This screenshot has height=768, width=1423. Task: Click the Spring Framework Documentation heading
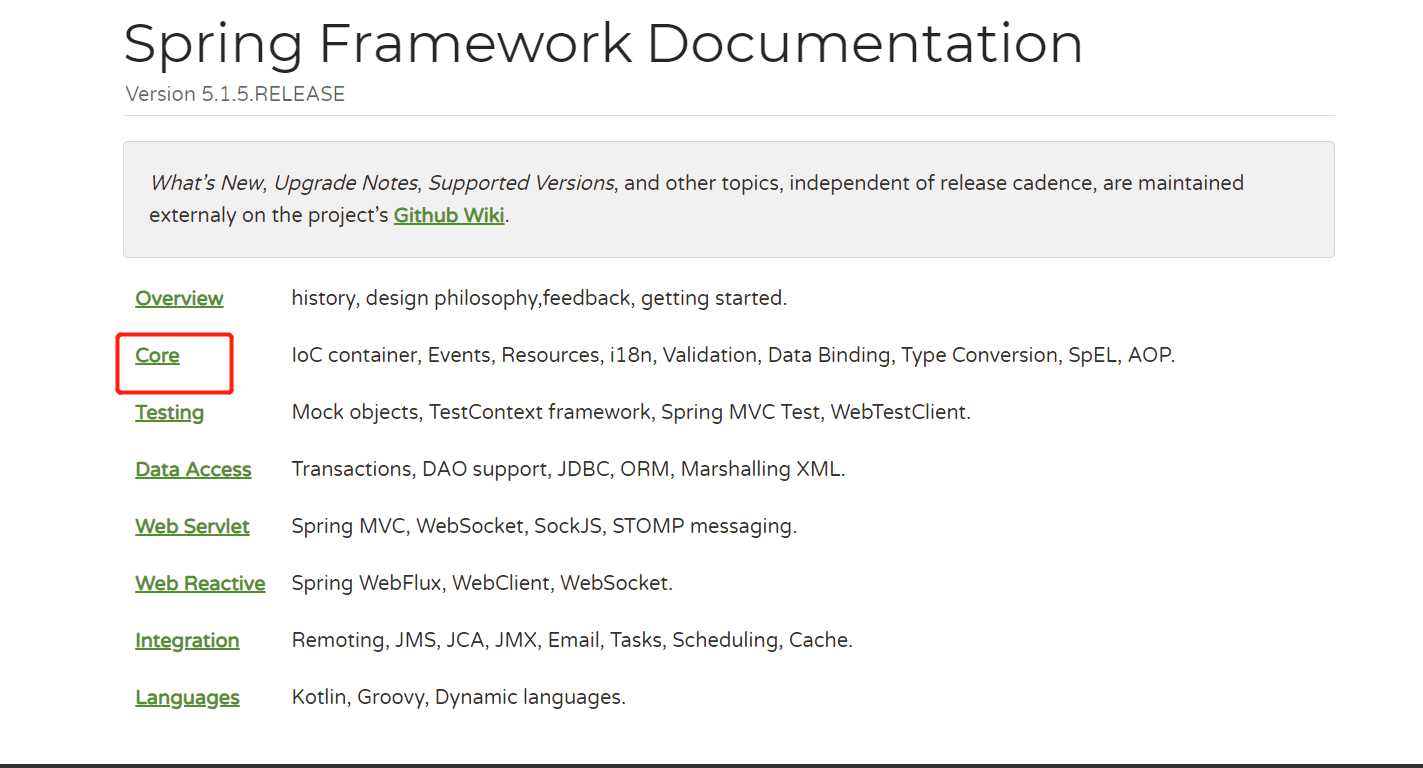pos(603,43)
